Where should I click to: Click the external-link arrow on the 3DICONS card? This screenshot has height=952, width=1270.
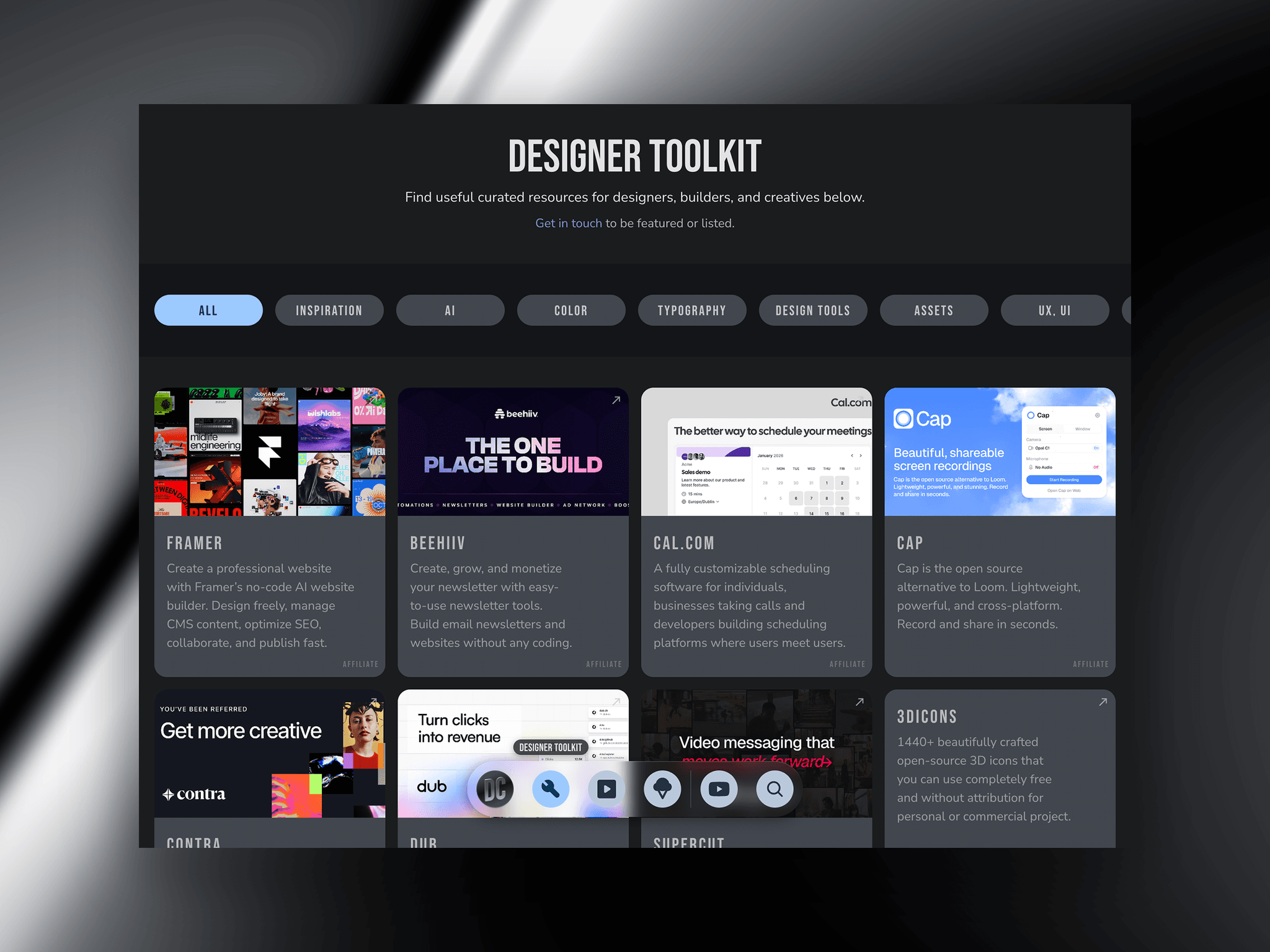coord(1103,702)
